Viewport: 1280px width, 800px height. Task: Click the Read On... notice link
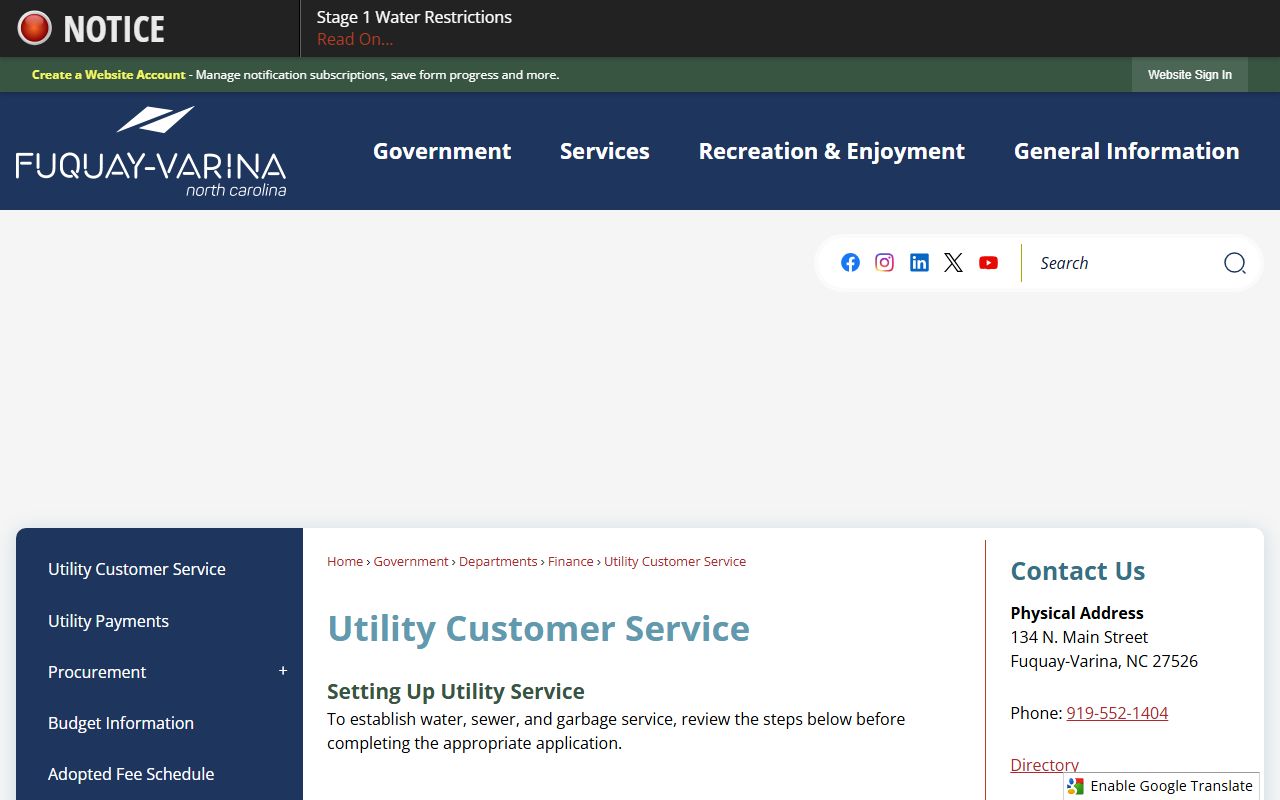click(355, 39)
